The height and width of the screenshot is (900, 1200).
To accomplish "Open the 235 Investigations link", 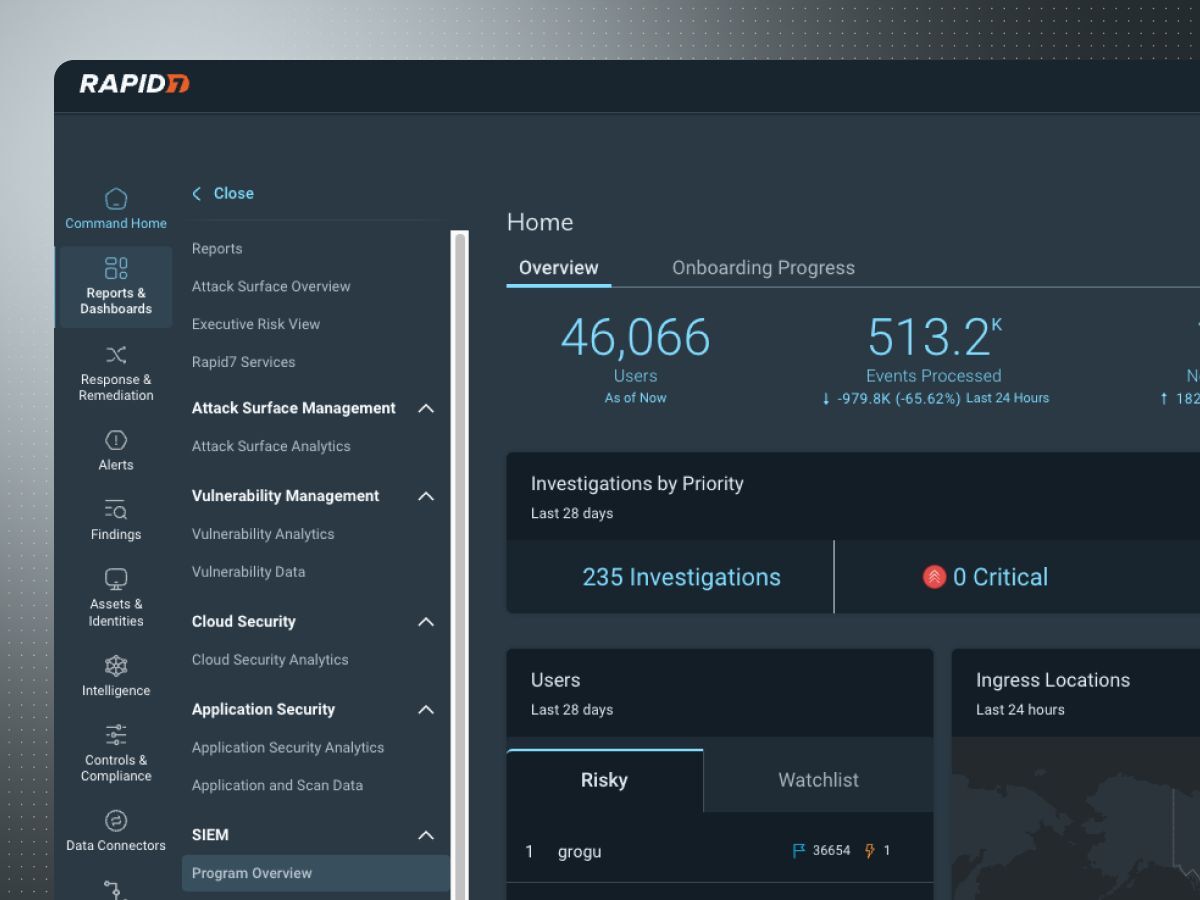I will coord(681,577).
